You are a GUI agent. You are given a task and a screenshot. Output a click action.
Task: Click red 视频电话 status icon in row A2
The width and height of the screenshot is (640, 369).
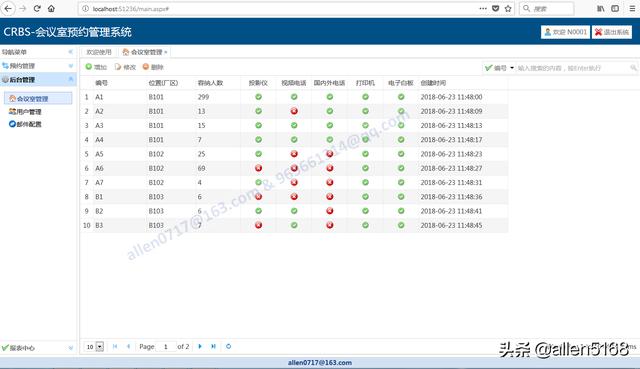tap(294, 111)
